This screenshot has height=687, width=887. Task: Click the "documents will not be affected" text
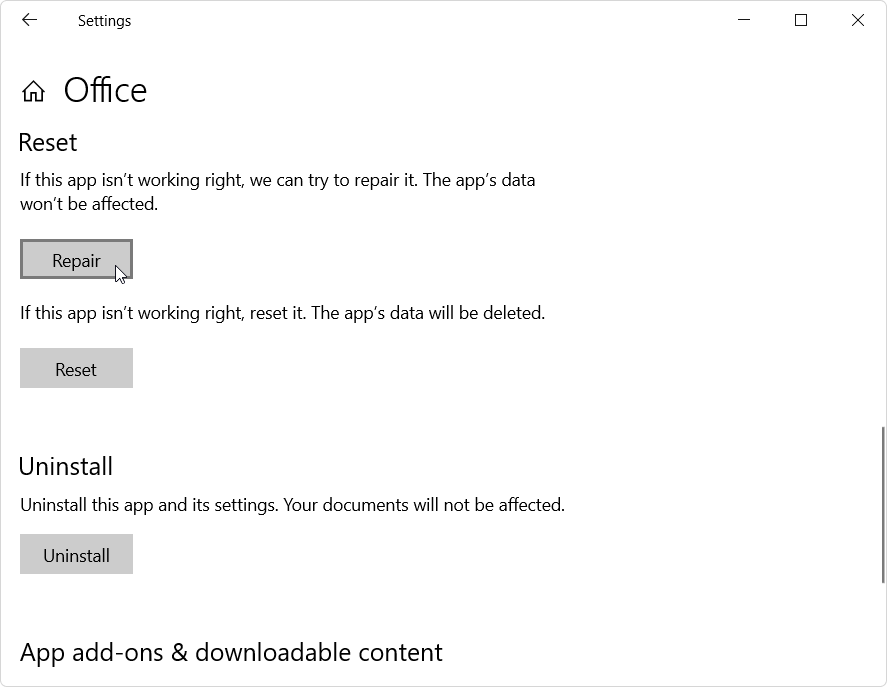[x=444, y=505]
